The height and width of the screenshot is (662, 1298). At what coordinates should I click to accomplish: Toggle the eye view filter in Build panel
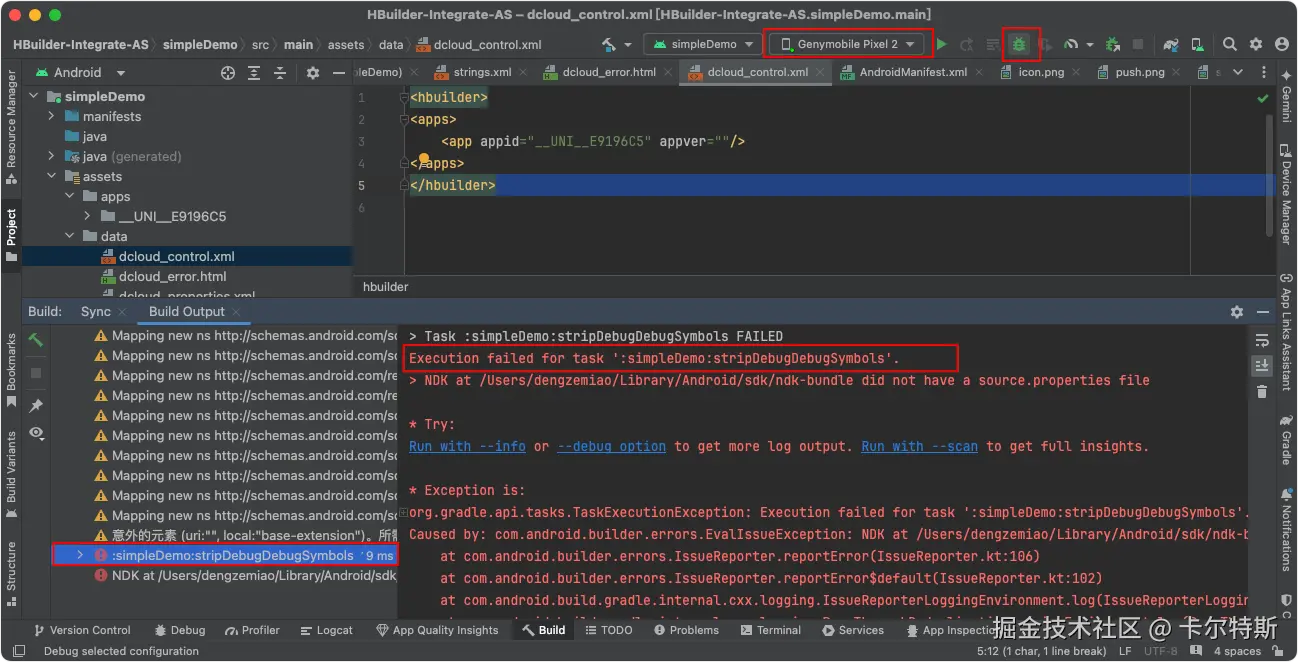[36, 433]
